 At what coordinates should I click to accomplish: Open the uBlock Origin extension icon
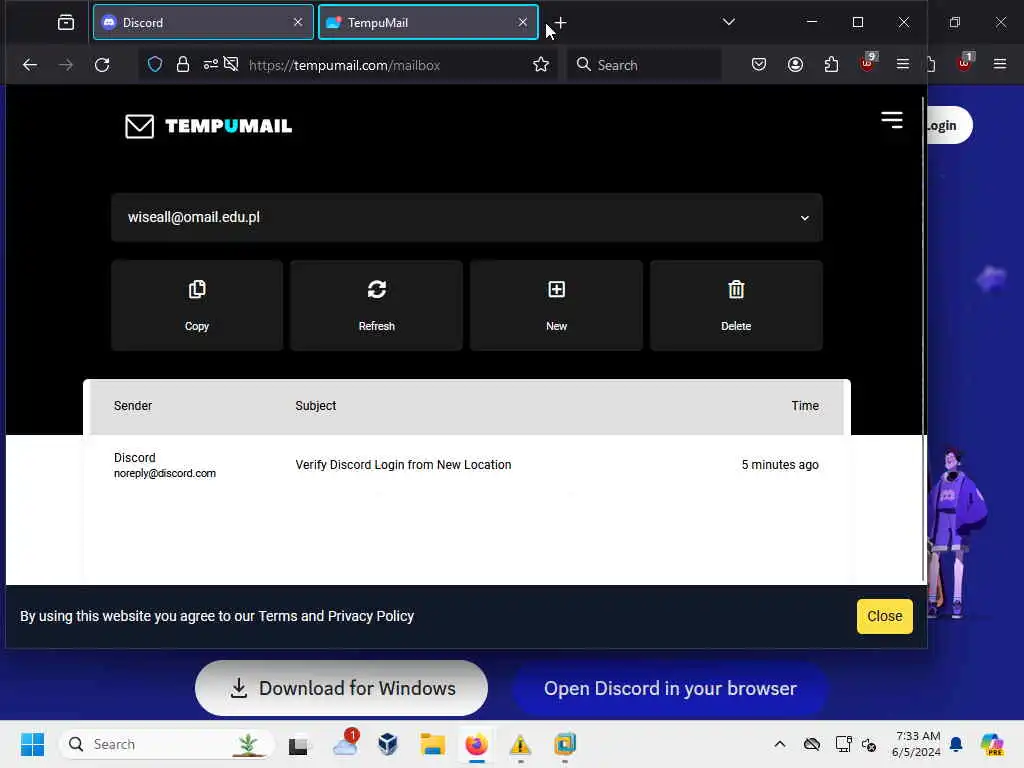(x=868, y=63)
